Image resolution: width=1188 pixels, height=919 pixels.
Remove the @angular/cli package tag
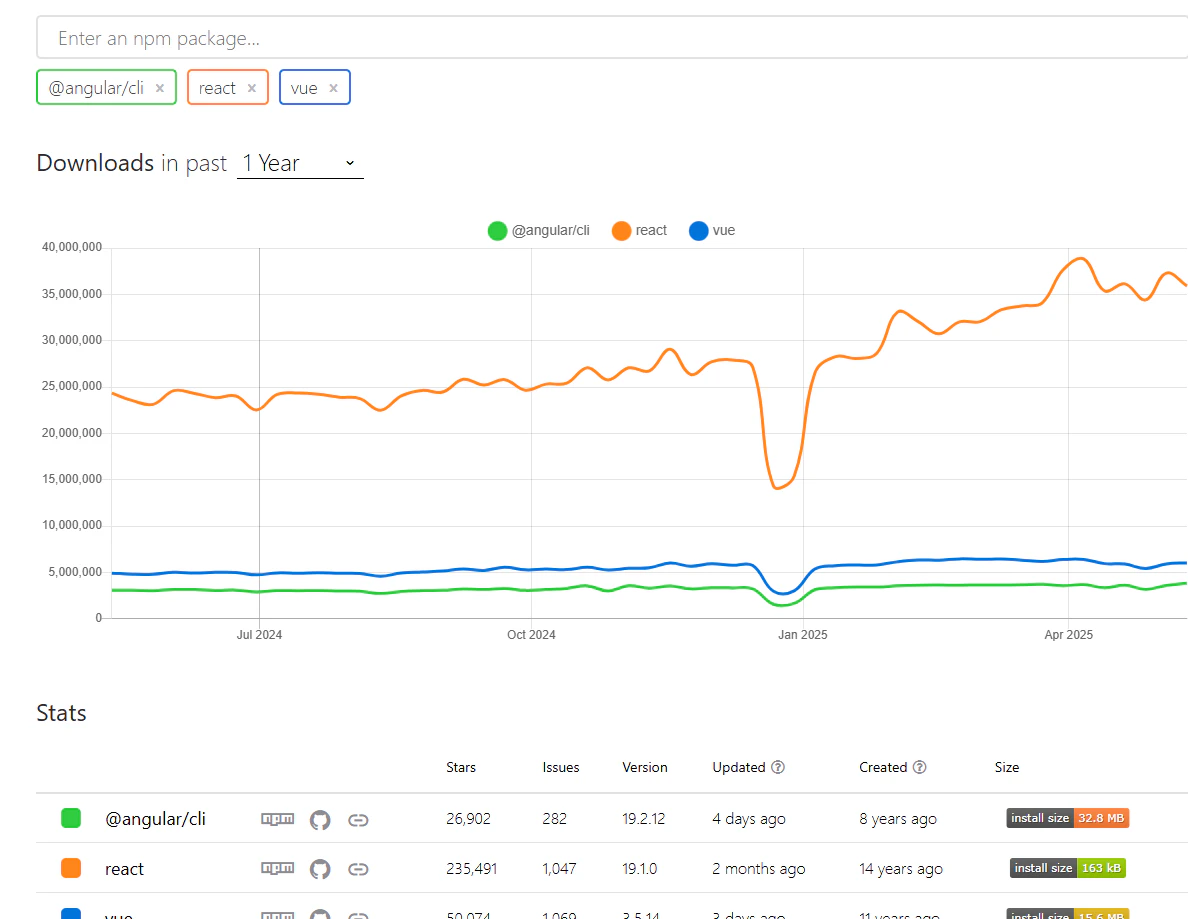[160, 88]
